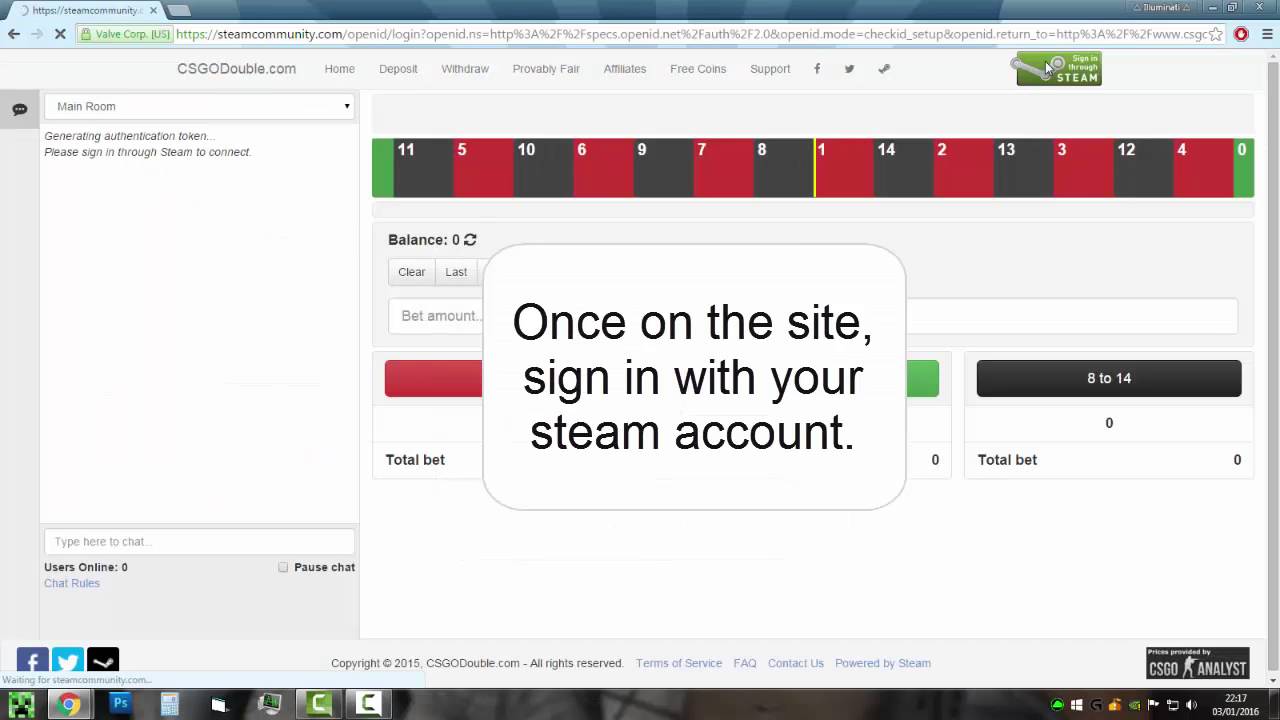Click the taskbar clock showing 22:17
Viewport: 1280px width, 720px height.
pyautogui.click(x=1235, y=704)
